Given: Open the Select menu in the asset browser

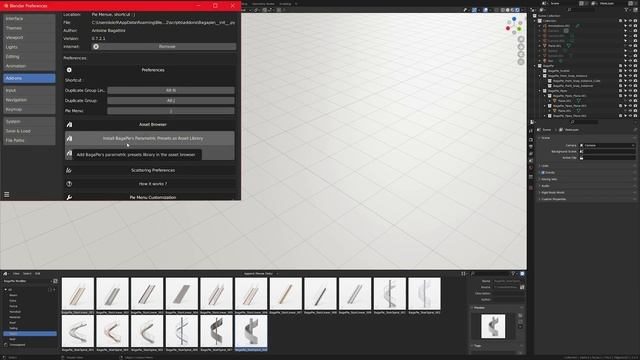Looking at the screenshot, I should tap(27, 273).
